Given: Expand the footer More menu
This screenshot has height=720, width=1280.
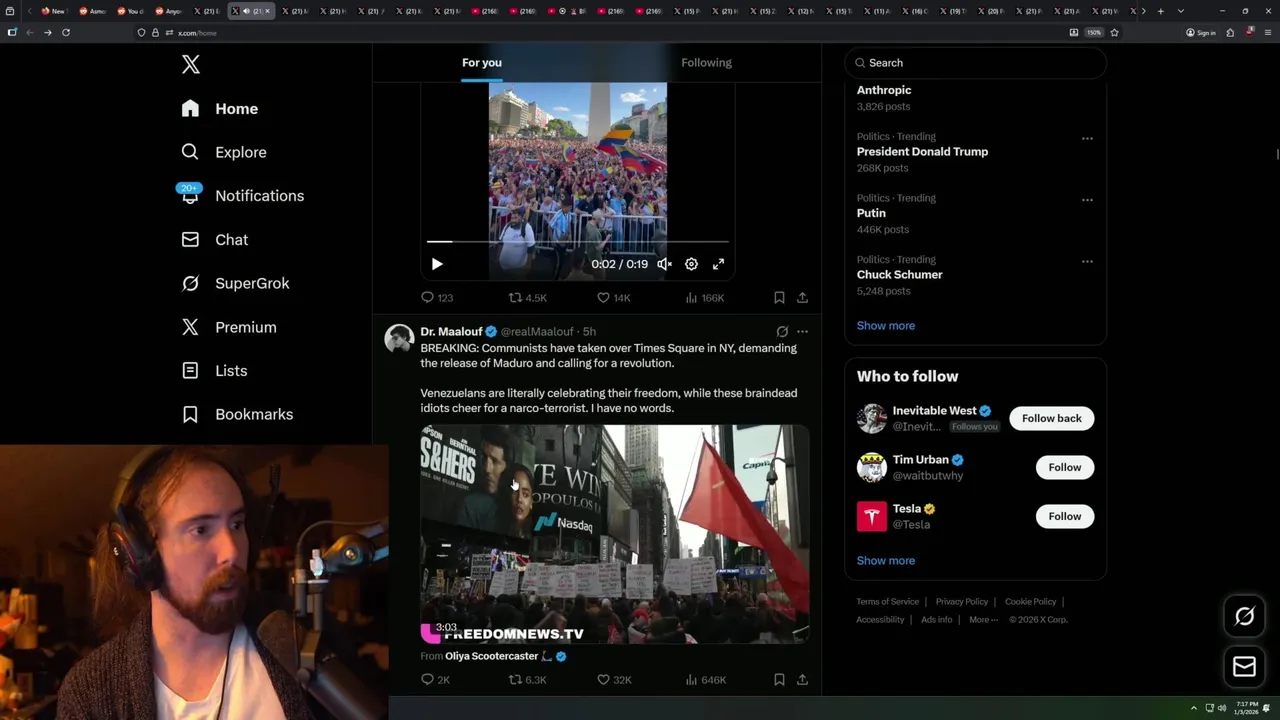Looking at the screenshot, I should click(983, 620).
